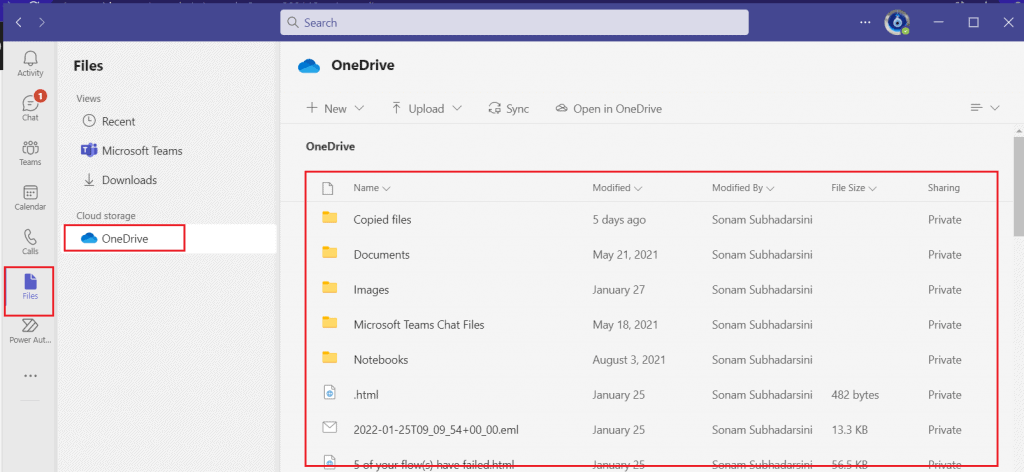Select the Recent view
Screen dimensions: 1024x472
point(109,121)
